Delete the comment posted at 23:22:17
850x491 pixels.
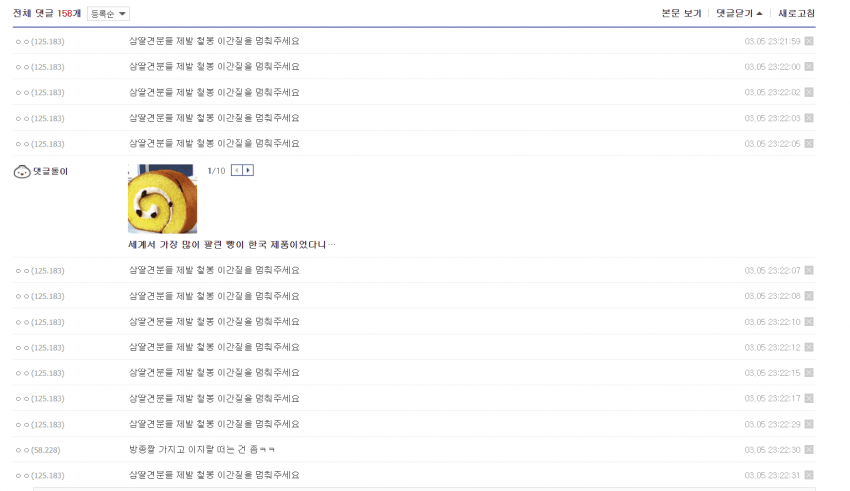[x=809, y=398]
